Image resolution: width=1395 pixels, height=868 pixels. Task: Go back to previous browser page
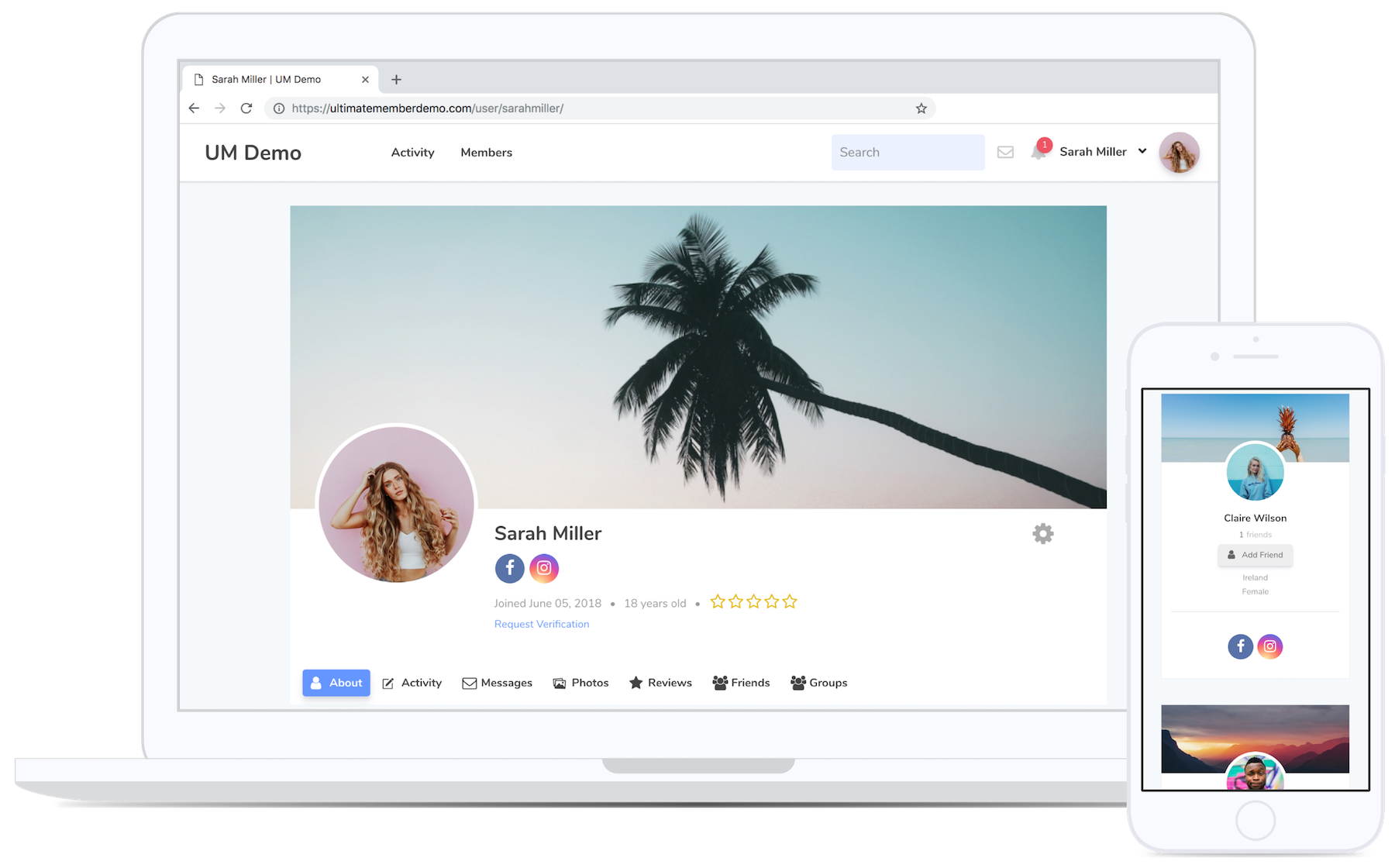point(194,108)
